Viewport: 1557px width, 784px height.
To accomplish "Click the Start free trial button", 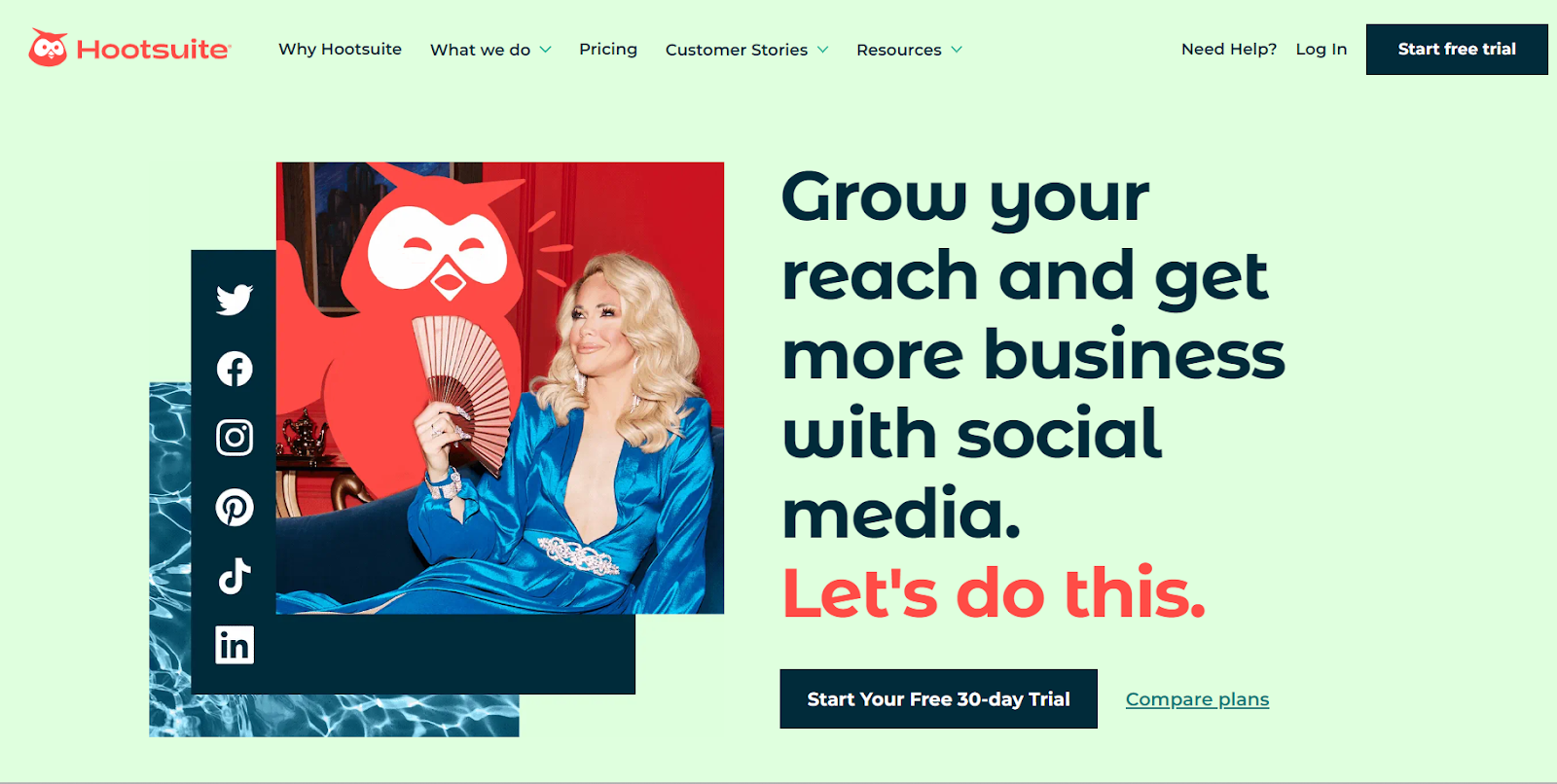I will point(1457,50).
